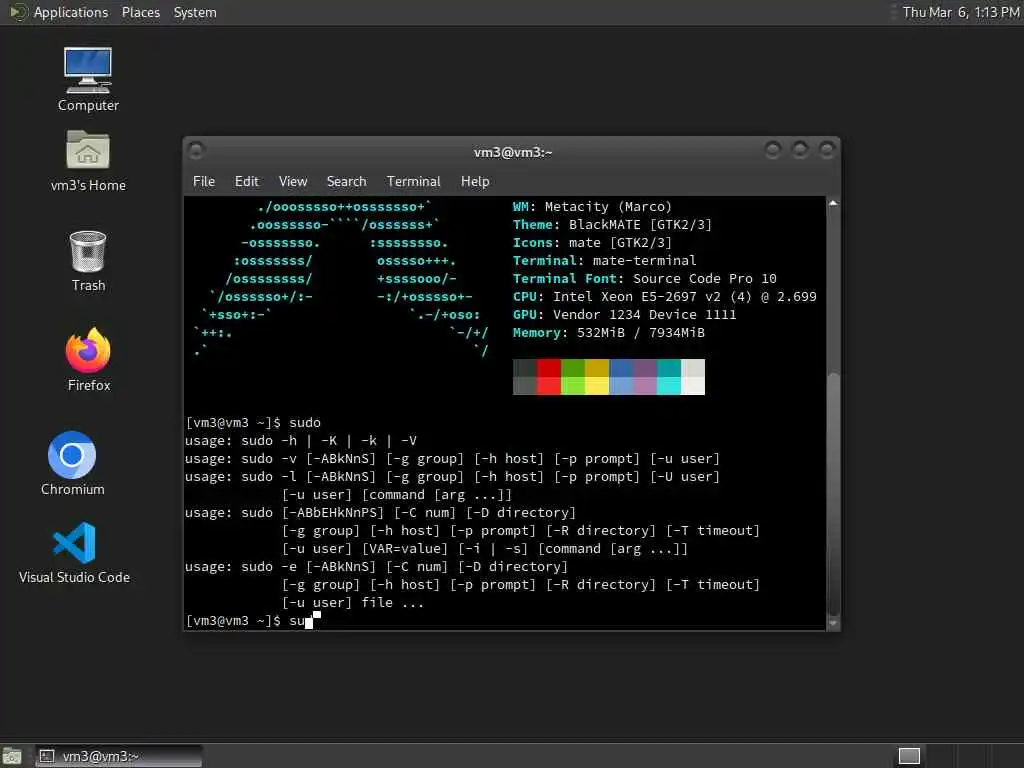Image resolution: width=1024 pixels, height=768 pixels.
Task: Open the terminal View menu
Action: tap(293, 182)
